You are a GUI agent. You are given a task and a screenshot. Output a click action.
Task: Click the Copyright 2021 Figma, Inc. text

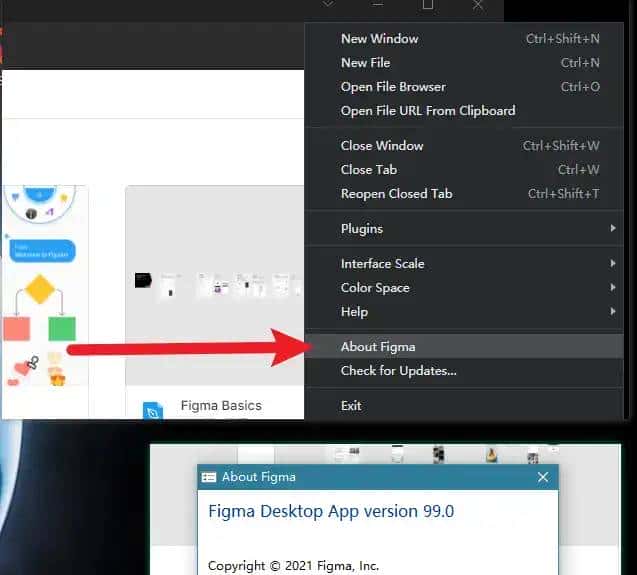[x=293, y=565]
